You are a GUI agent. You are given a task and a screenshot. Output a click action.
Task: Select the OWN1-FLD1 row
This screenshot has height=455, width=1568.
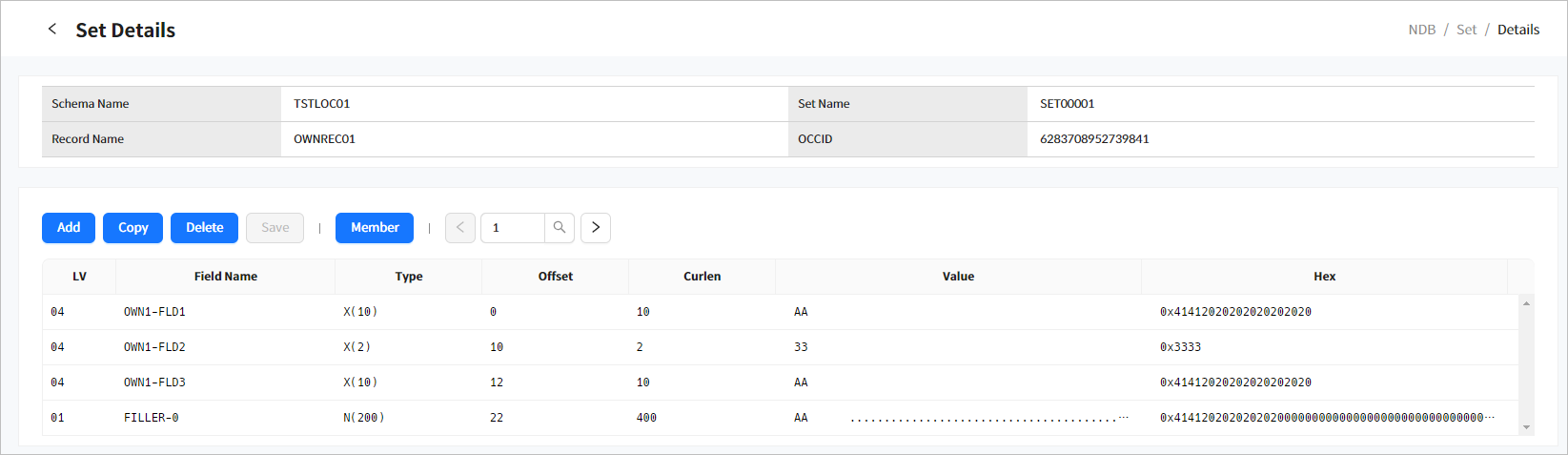click(x=154, y=312)
